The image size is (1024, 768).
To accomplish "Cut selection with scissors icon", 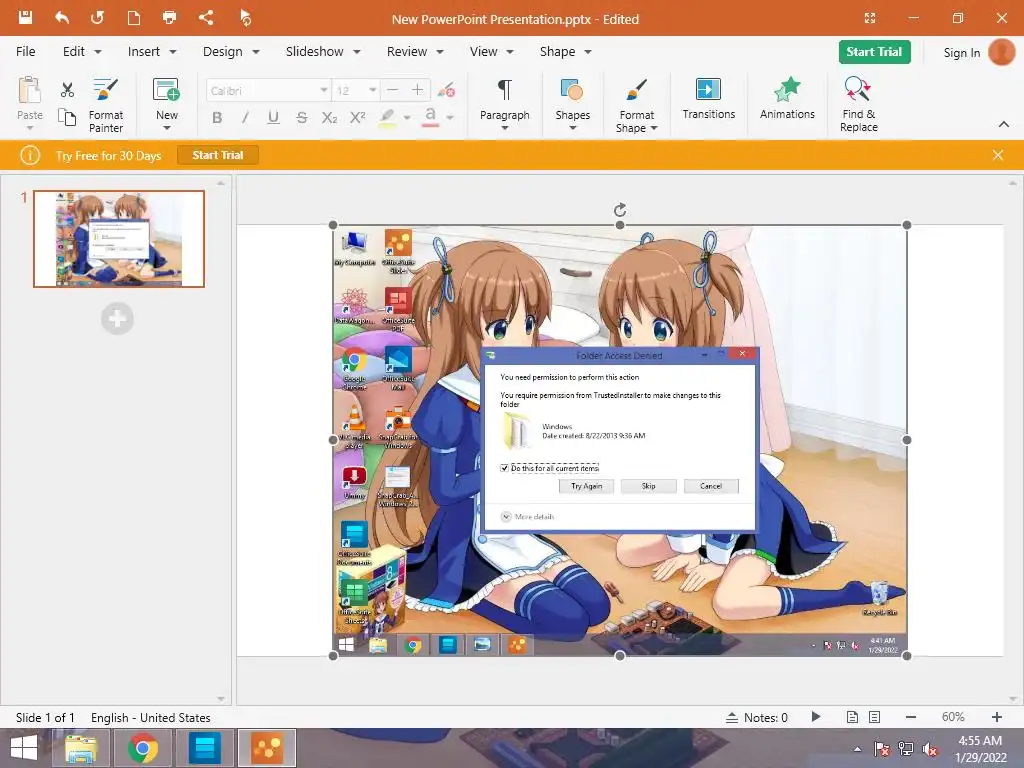I will (x=67, y=89).
